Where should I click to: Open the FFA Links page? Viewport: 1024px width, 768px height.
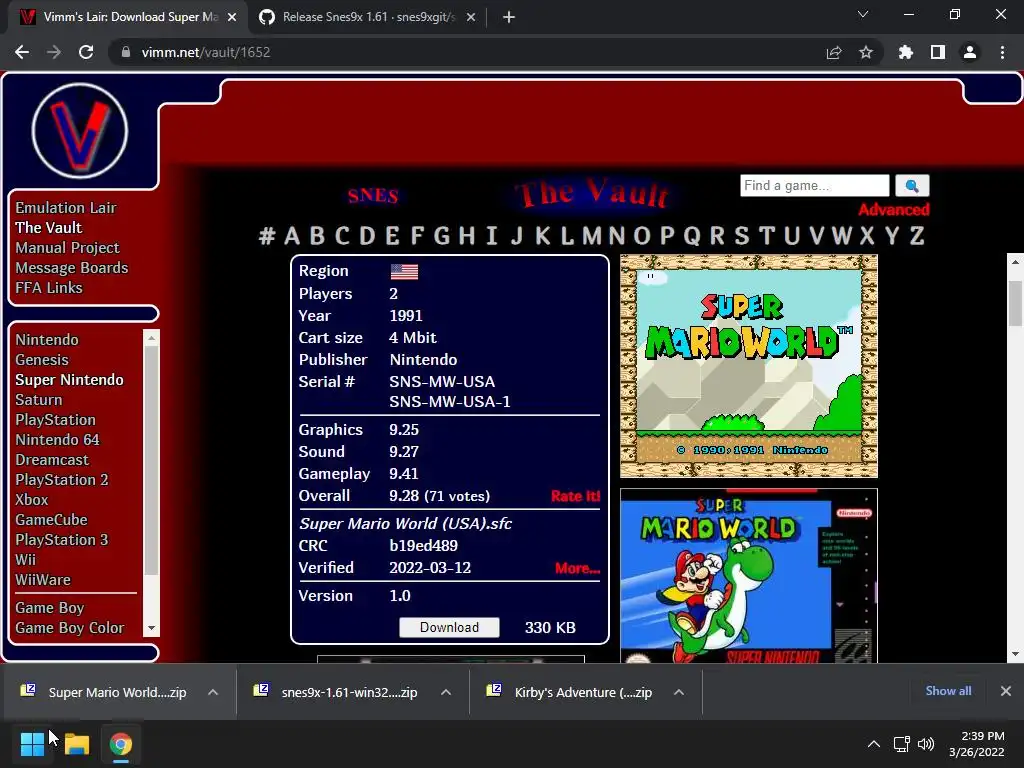click(x=49, y=288)
